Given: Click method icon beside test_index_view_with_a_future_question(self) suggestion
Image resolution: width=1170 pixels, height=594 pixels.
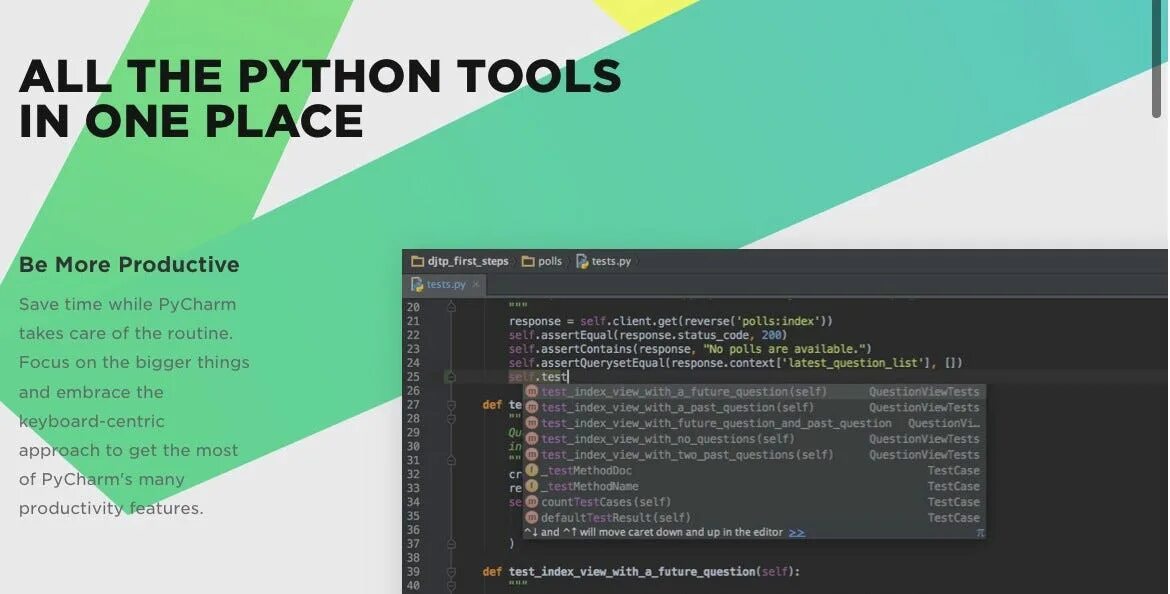Looking at the screenshot, I should pos(531,392).
